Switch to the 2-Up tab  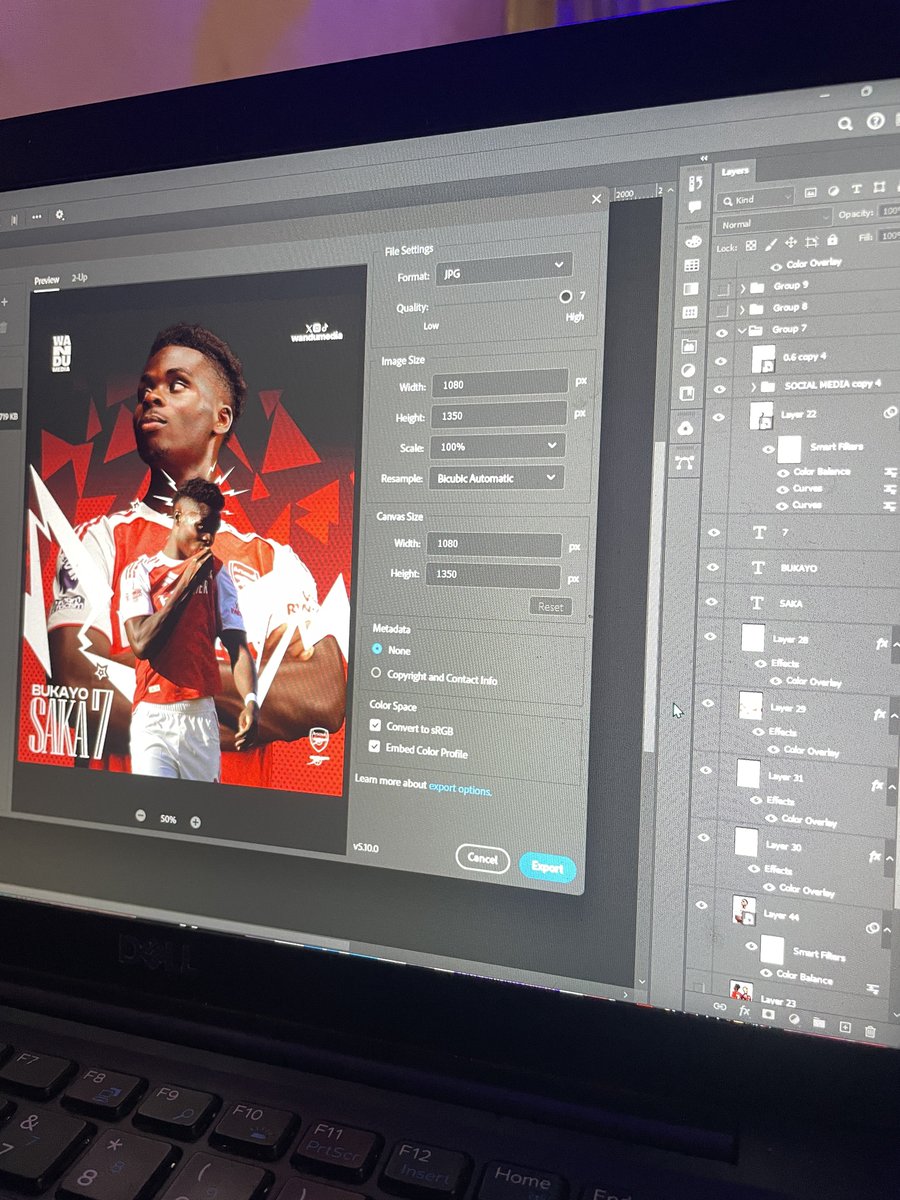click(79, 277)
